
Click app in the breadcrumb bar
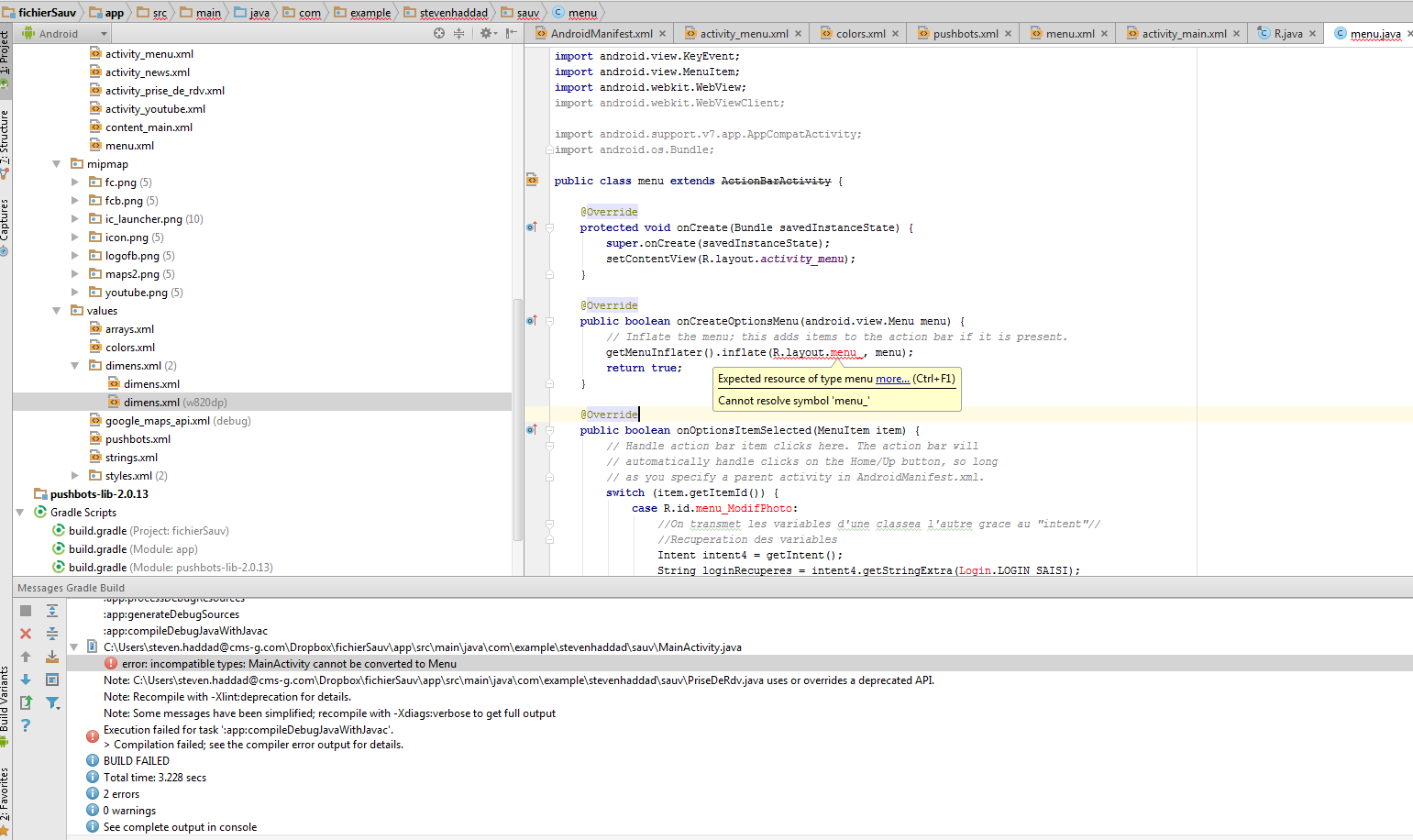107,13
